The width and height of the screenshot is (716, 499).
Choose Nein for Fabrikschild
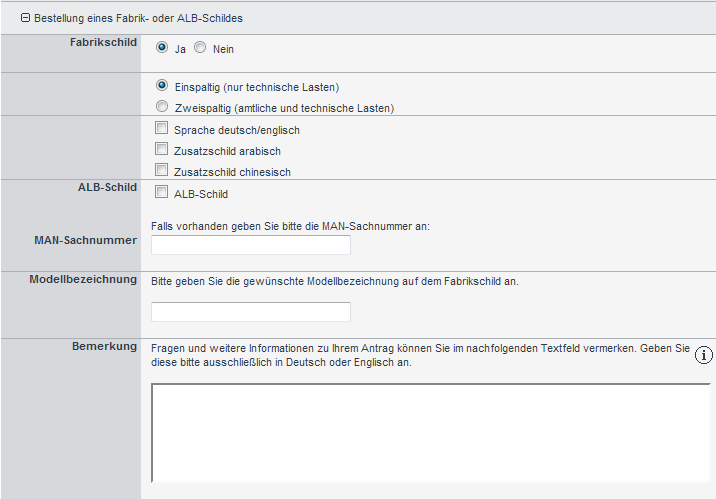pyautogui.click(x=200, y=47)
